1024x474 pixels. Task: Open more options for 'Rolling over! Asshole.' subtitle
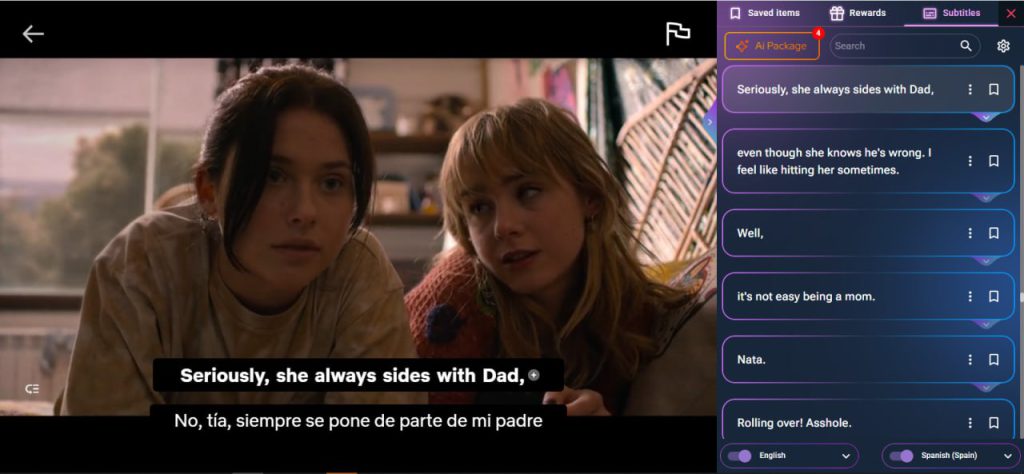970,423
